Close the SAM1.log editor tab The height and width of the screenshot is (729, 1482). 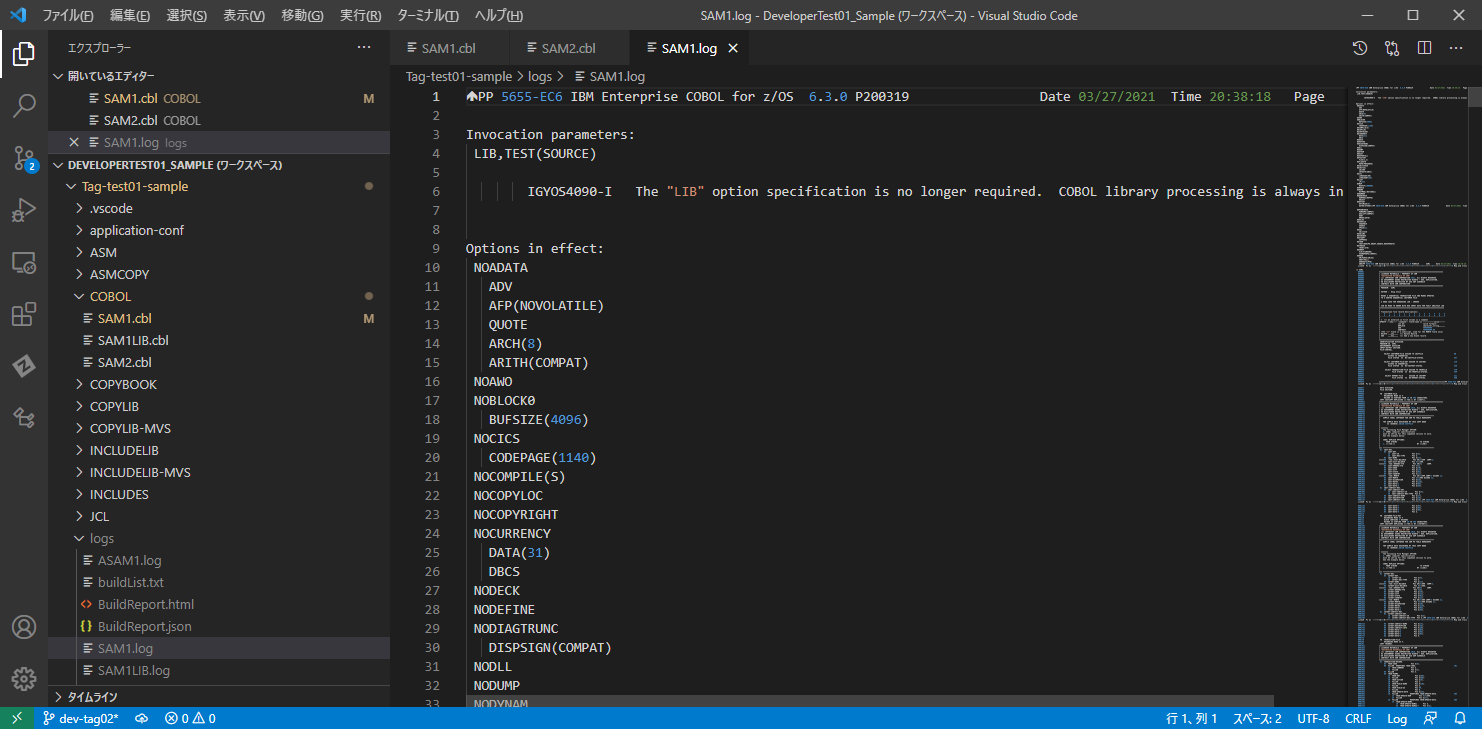[733, 48]
